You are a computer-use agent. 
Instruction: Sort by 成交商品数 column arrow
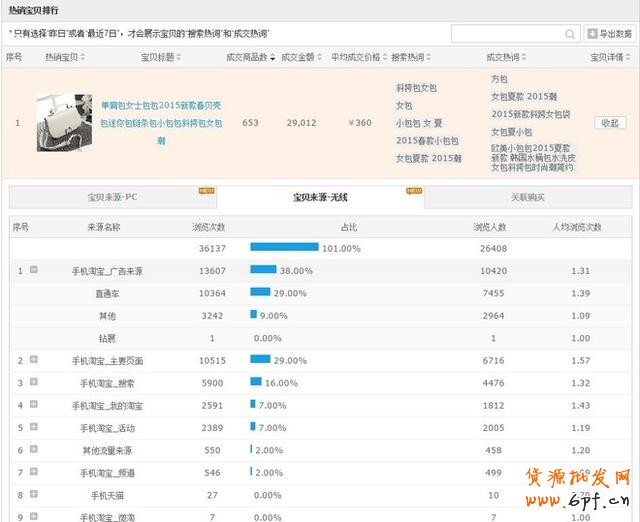click(274, 58)
